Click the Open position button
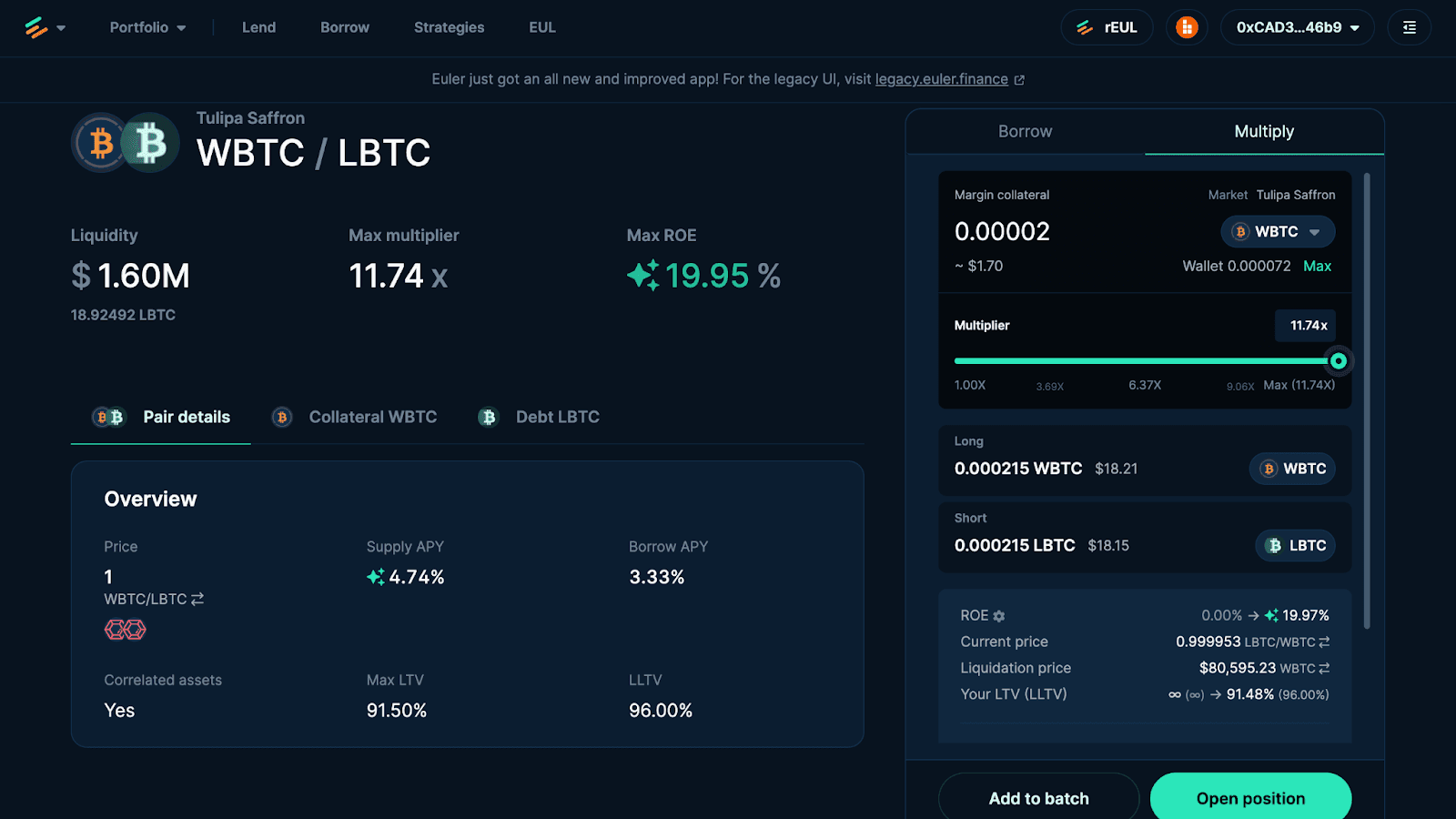Image resolution: width=1456 pixels, height=819 pixels. coord(1250,798)
